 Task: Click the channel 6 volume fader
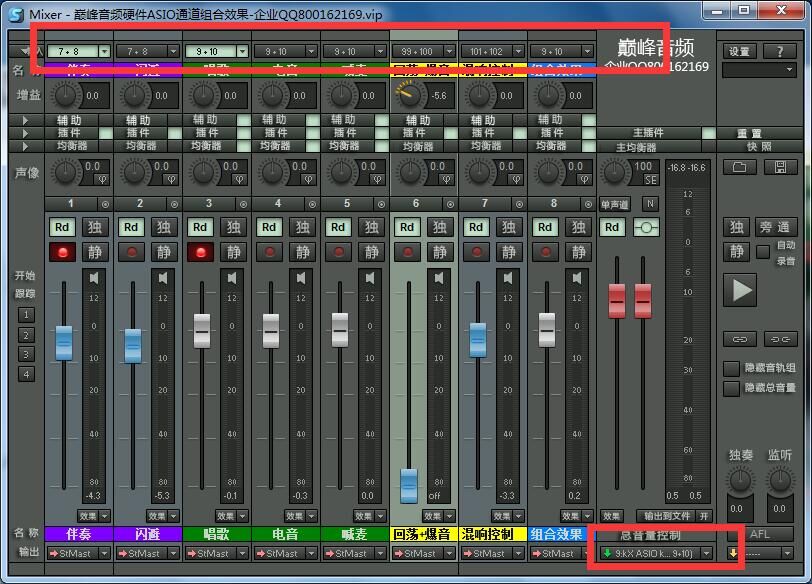408,484
